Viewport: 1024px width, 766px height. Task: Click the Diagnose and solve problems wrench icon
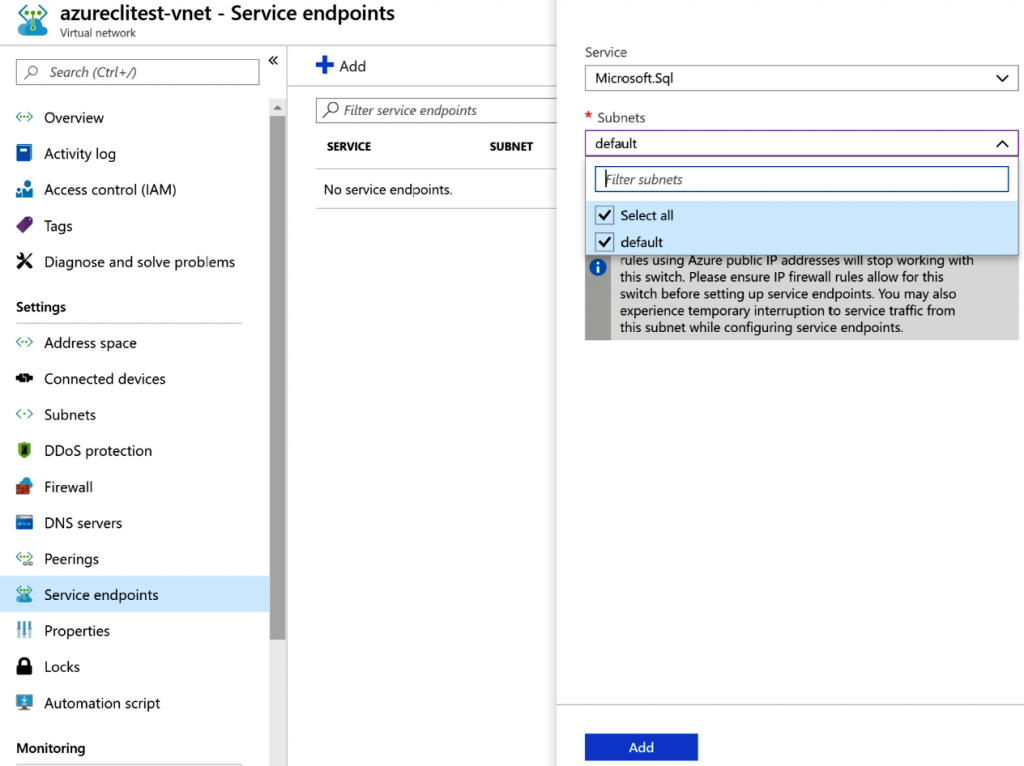[x=25, y=262]
